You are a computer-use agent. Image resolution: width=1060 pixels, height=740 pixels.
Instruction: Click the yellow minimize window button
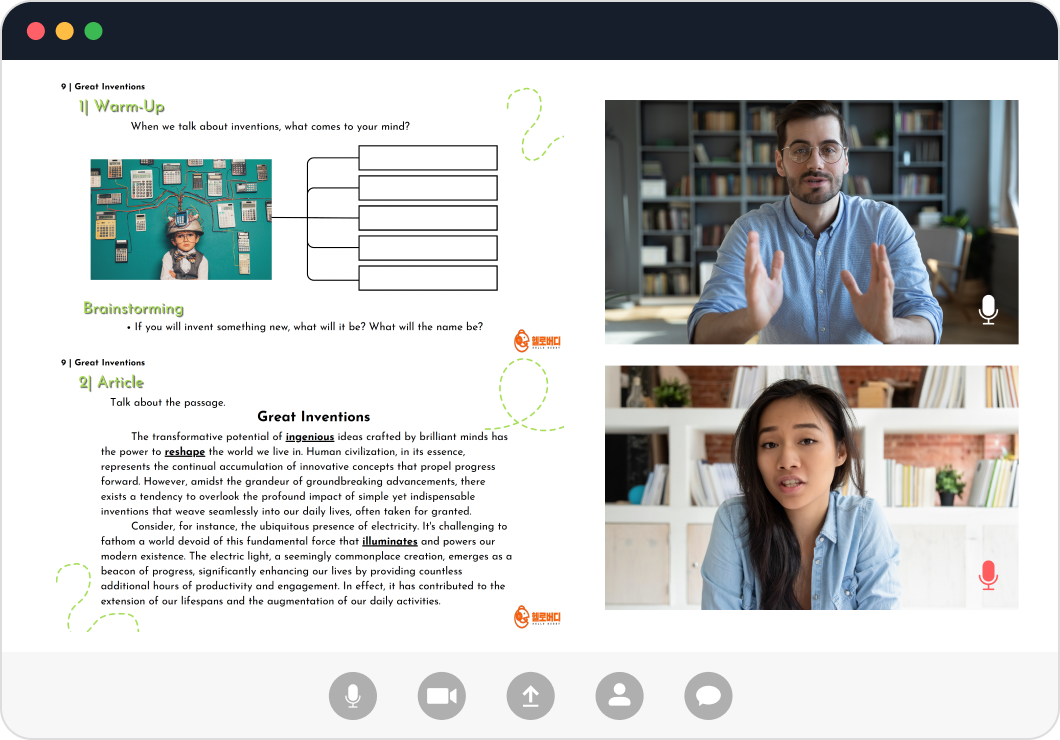coord(65,31)
